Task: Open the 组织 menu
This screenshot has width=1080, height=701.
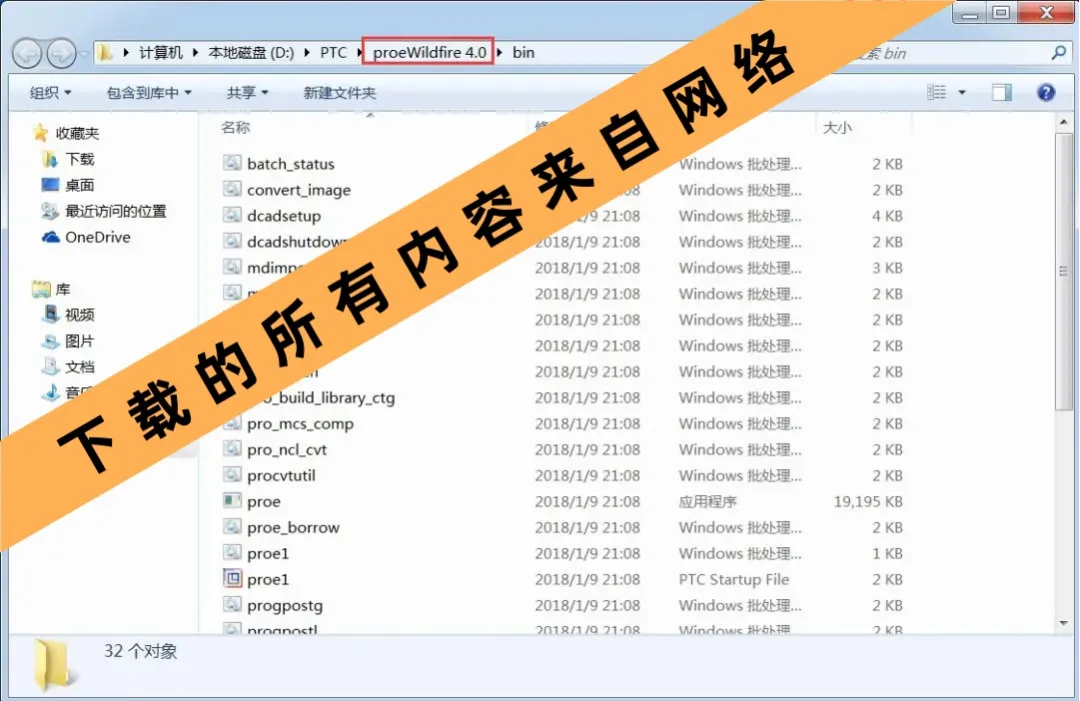Action: click(x=50, y=93)
